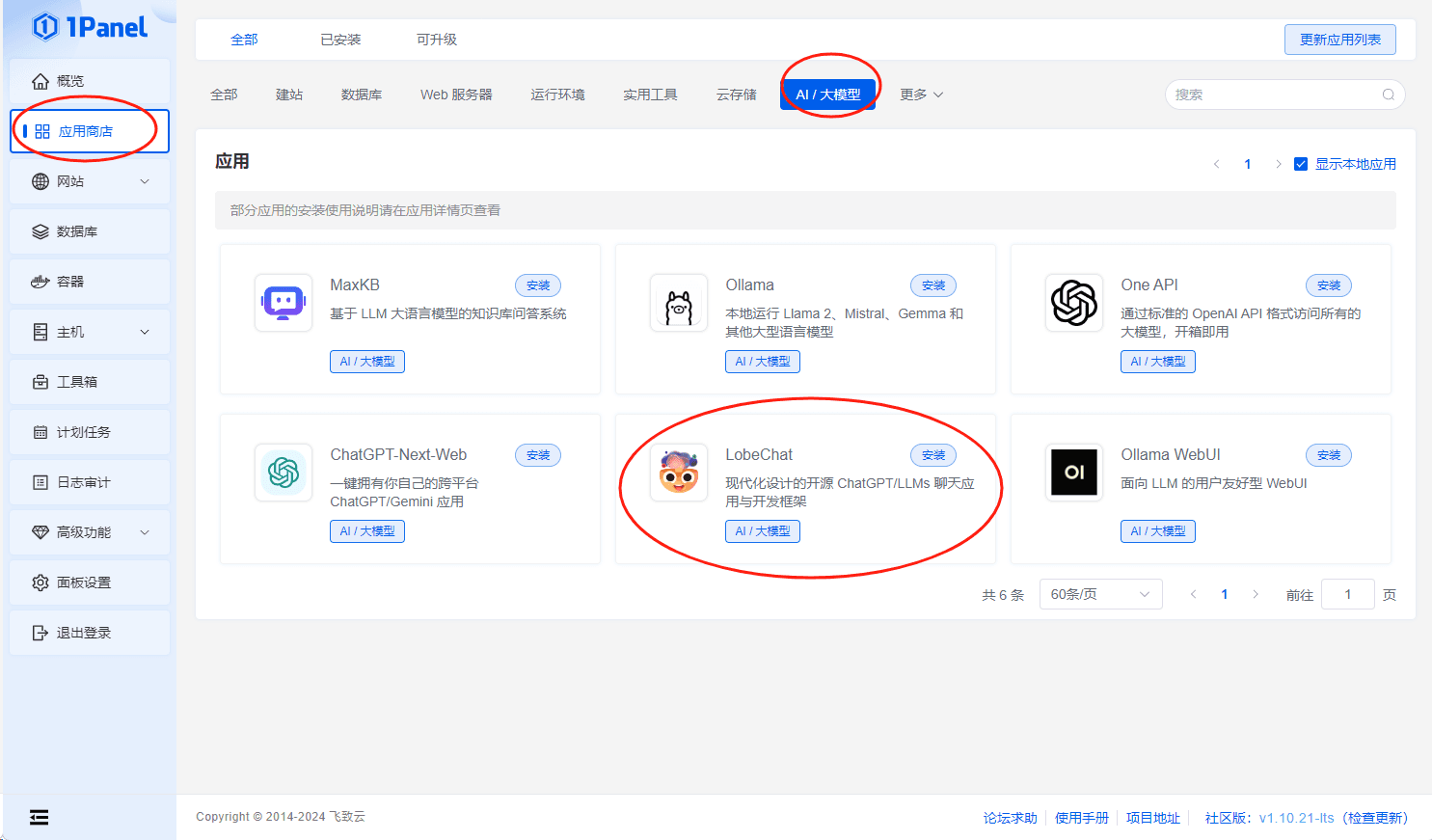Select the 数据库 category tab
The image size is (1432, 840).
coord(362,95)
